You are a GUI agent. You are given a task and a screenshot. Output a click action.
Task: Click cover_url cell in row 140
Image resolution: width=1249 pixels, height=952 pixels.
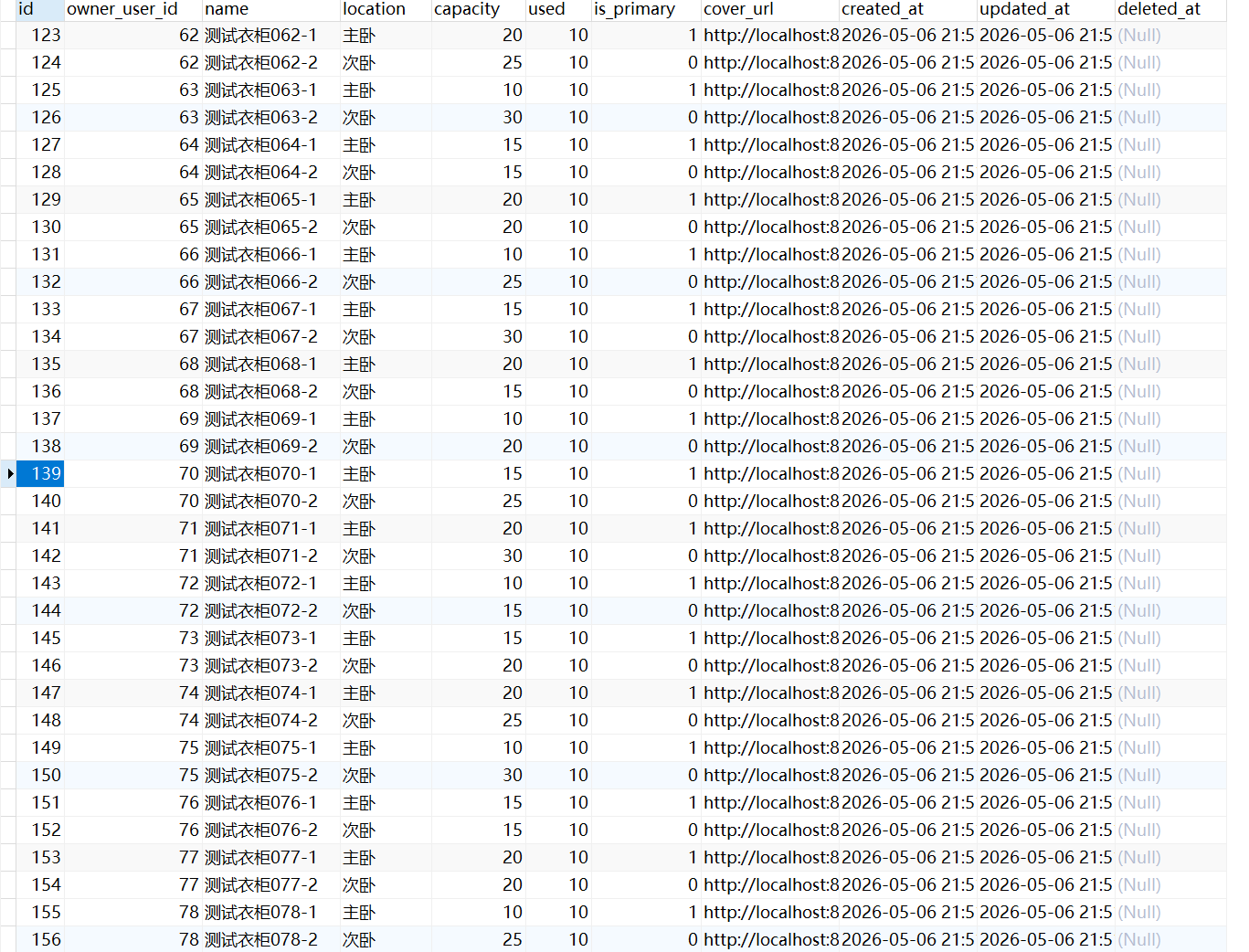coord(770,501)
